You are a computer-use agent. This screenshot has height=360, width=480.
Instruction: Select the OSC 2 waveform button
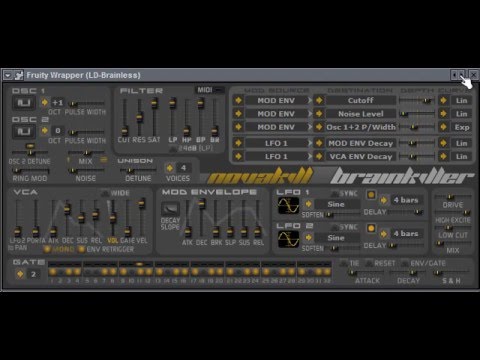[x=24, y=132]
